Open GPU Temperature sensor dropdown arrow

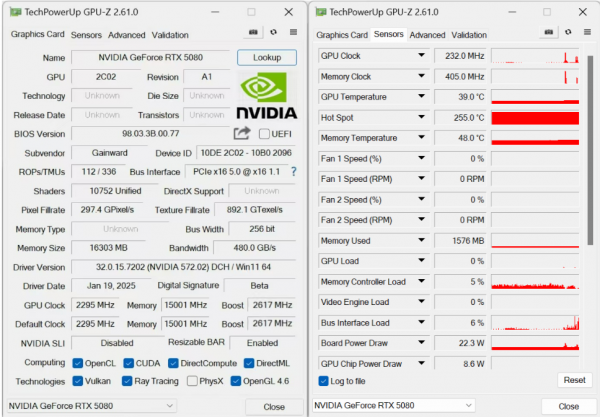click(x=421, y=96)
